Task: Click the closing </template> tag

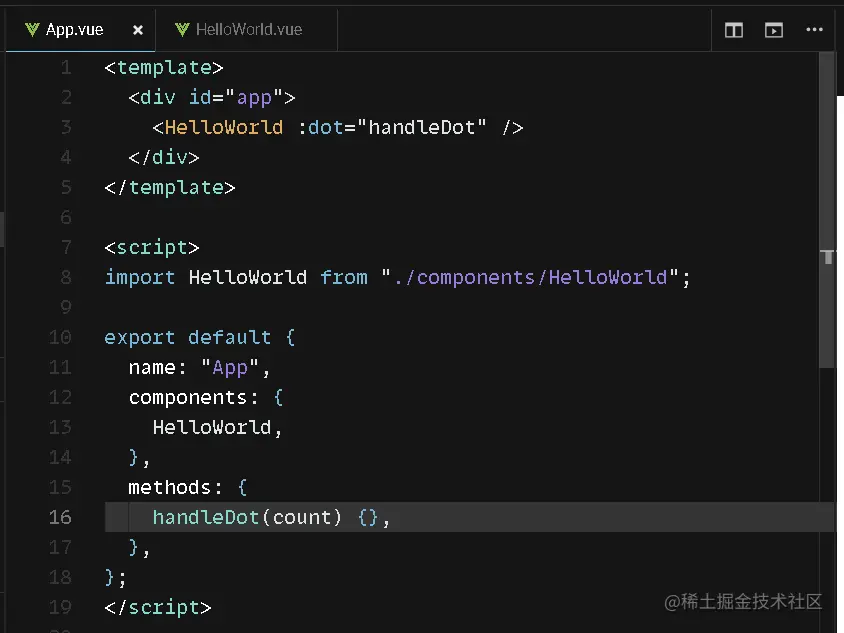Action: [x=170, y=187]
